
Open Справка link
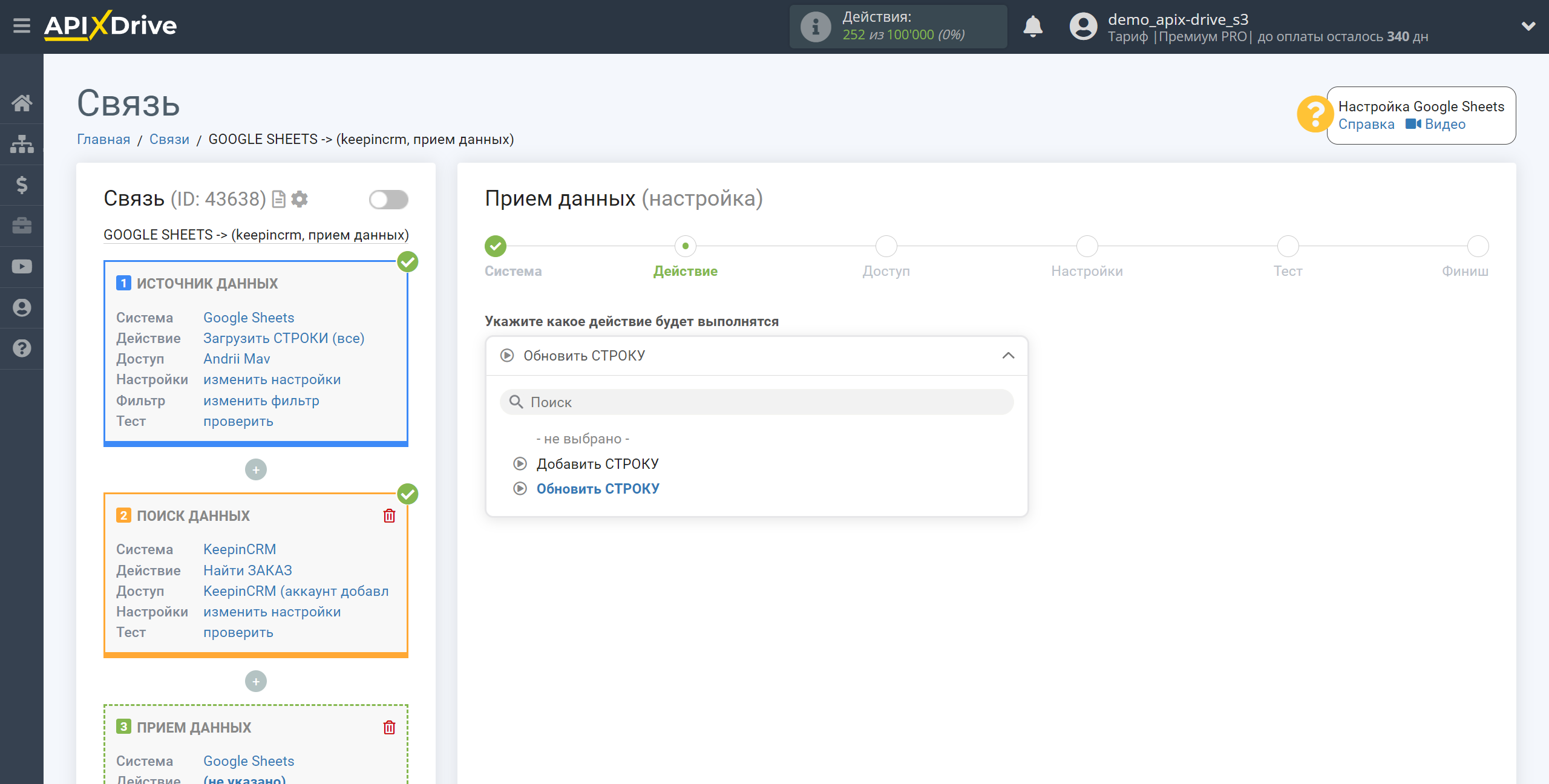(x=1366, y=124)
